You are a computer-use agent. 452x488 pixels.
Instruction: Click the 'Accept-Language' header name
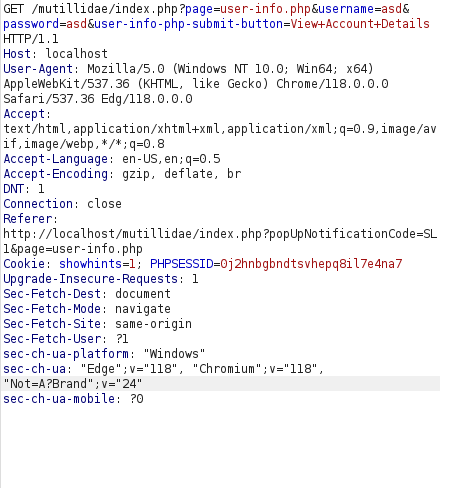[x=56, y=159]
